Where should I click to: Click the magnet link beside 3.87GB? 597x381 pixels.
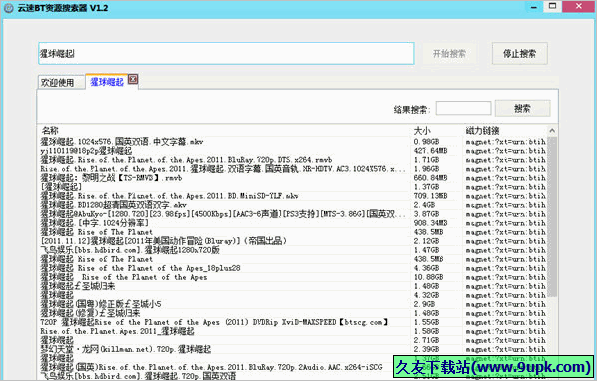click(x=506, y=214)
